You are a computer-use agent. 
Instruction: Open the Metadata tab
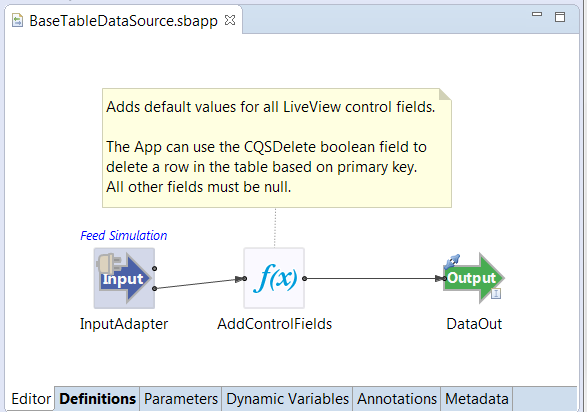[x=477, y=399]
